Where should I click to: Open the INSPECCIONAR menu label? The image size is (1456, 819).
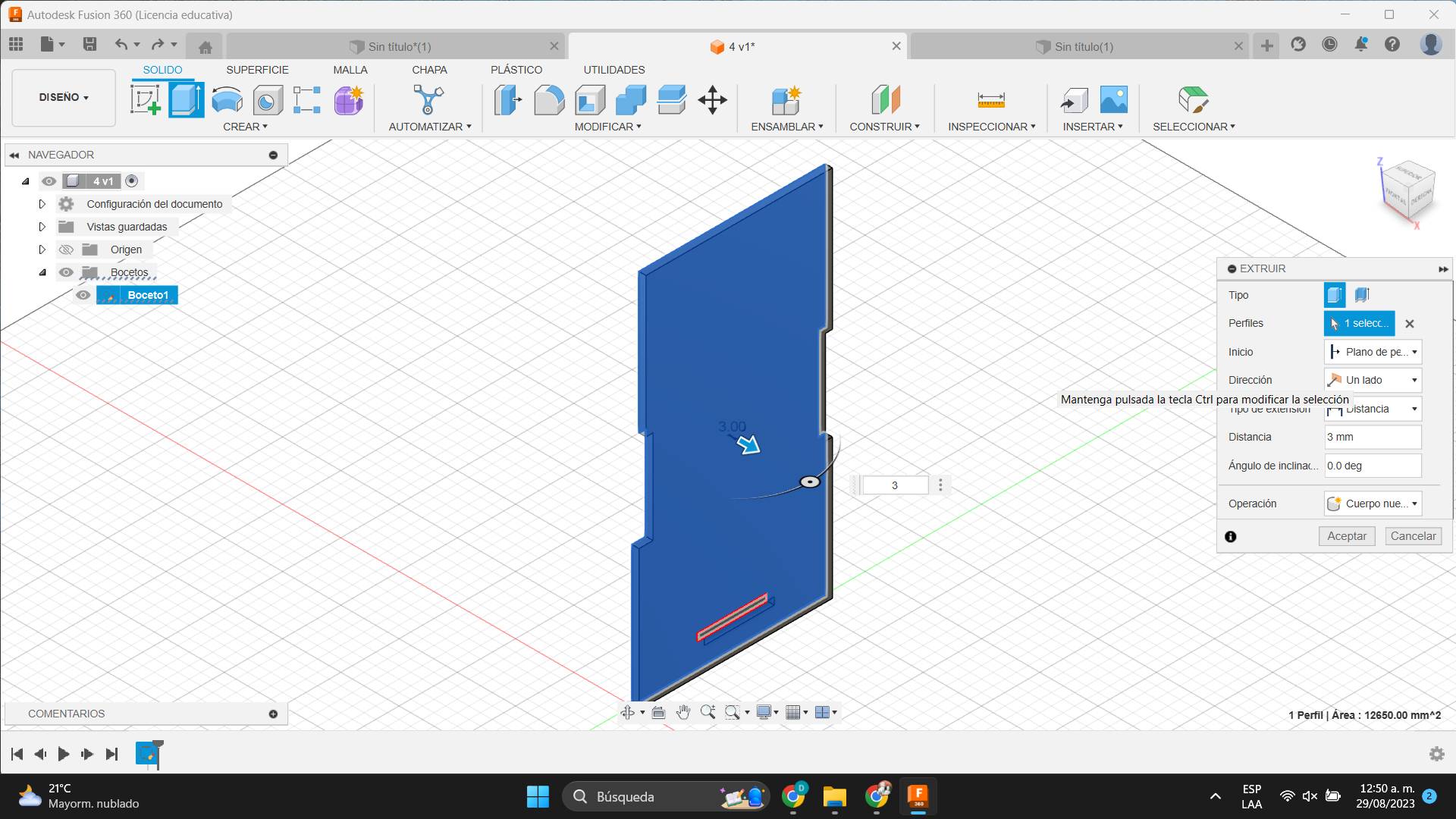click(x=990, y=127)
